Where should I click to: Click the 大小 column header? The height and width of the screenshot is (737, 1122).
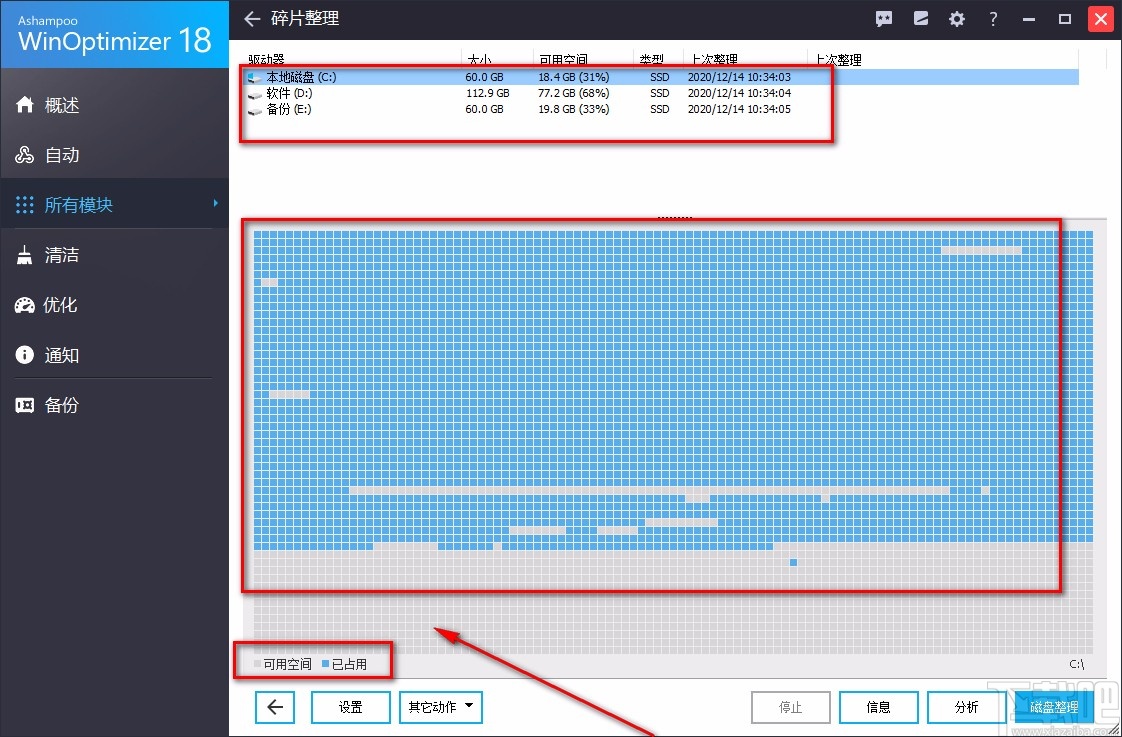479,60
